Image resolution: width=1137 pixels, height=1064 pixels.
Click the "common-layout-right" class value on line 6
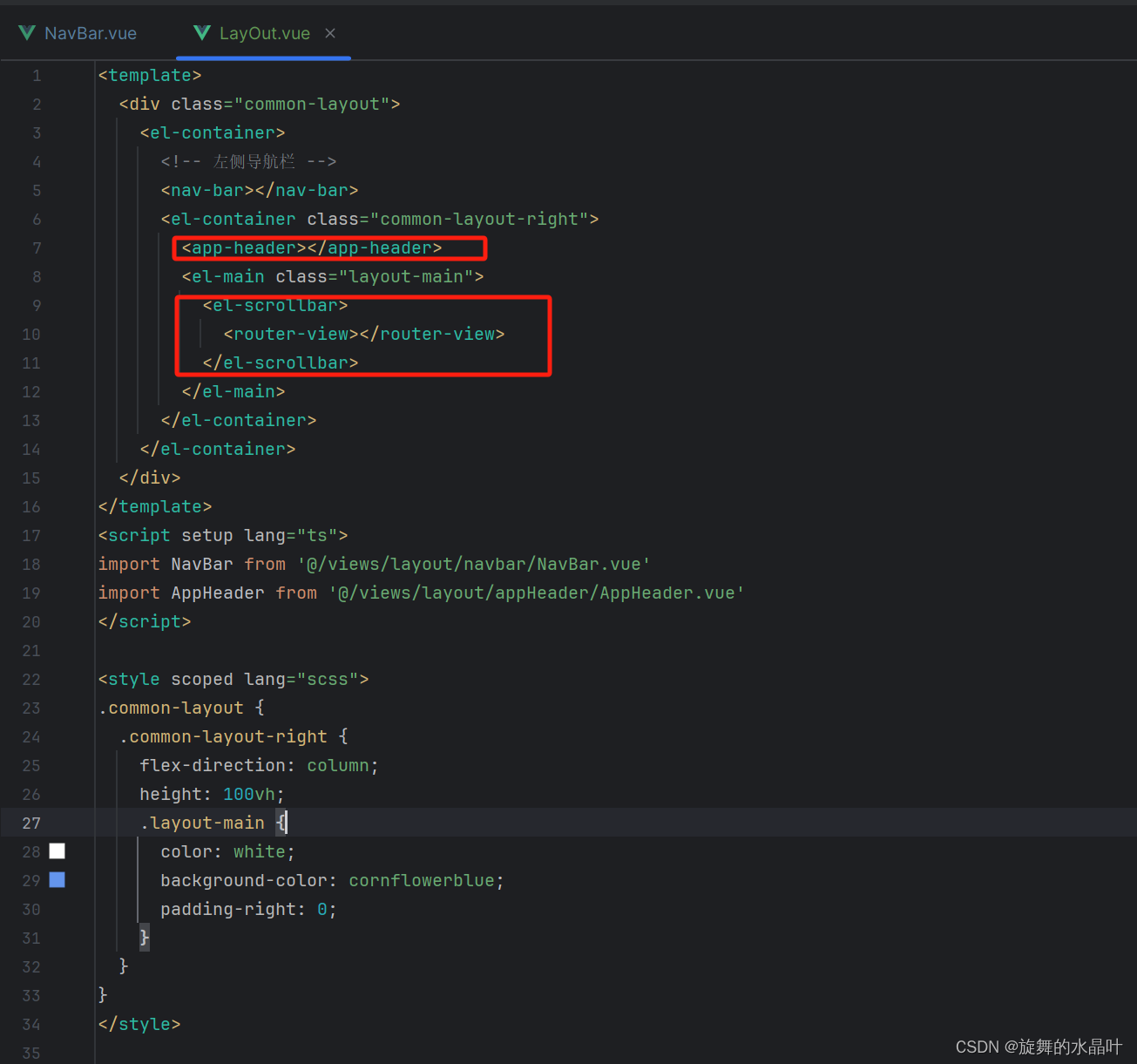(479, 219)
